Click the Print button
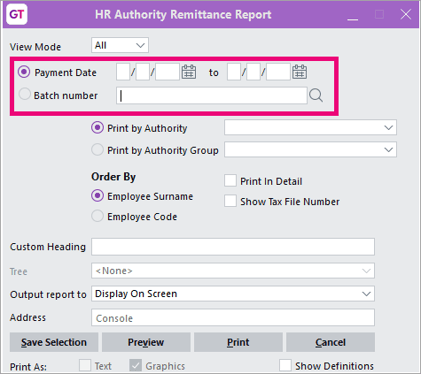 click(238, 342)
